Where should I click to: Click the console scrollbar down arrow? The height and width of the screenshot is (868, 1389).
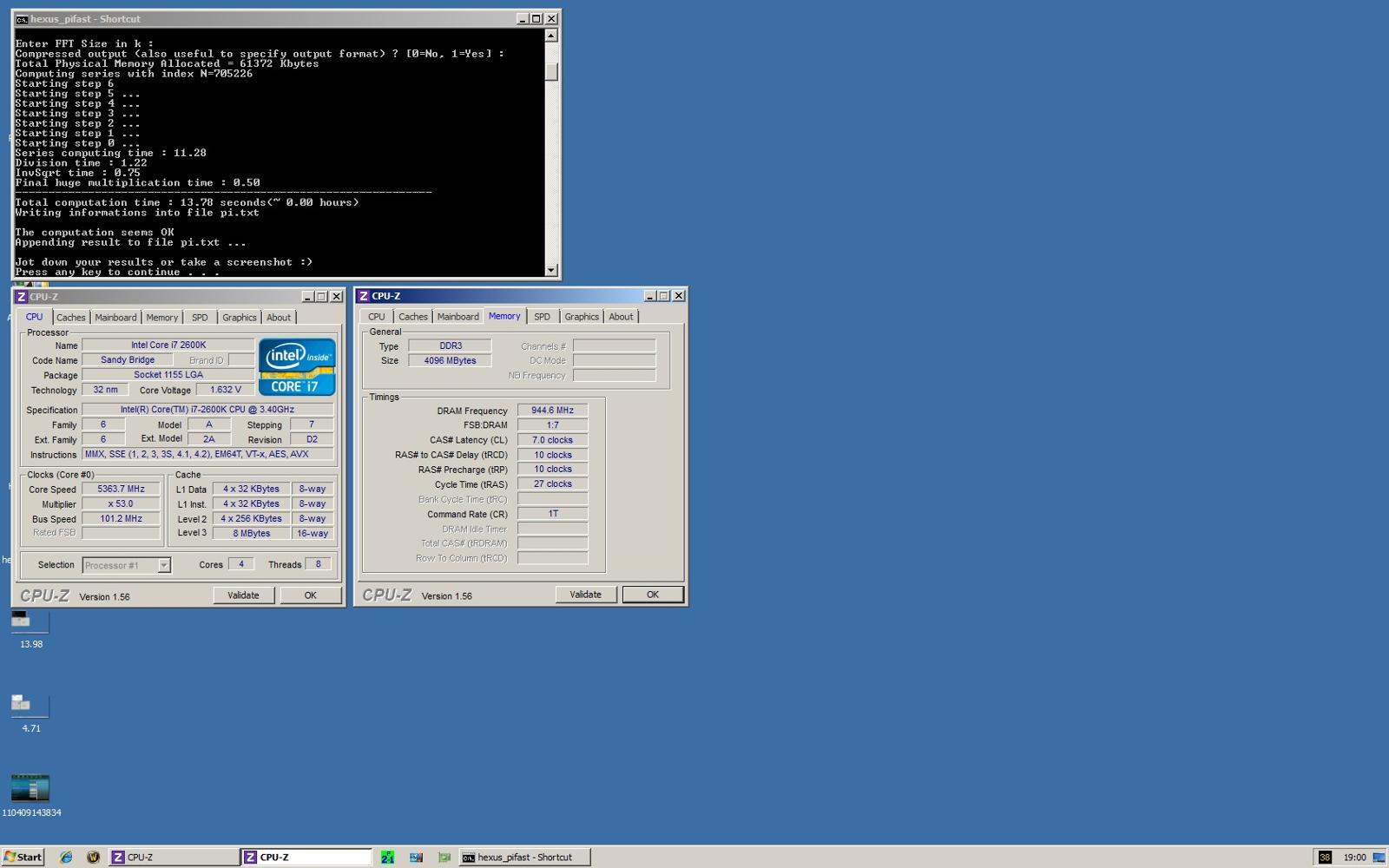[551, 270]
